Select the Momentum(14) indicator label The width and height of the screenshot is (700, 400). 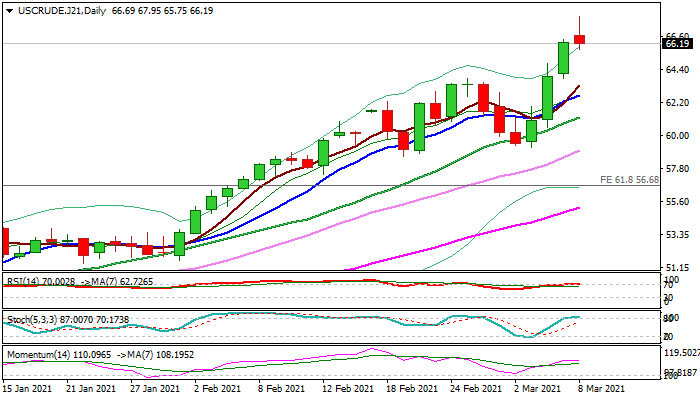point(38,353)
